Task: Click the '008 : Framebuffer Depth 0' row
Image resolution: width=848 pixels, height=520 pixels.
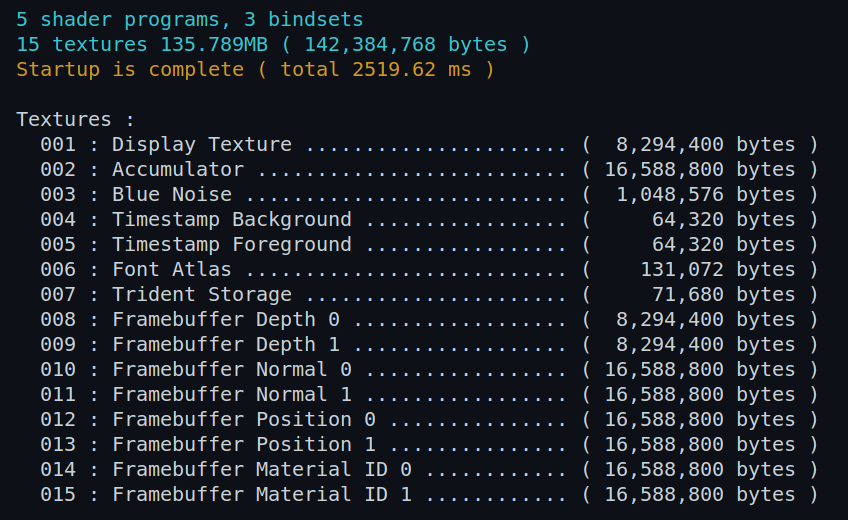Action: 429,319
